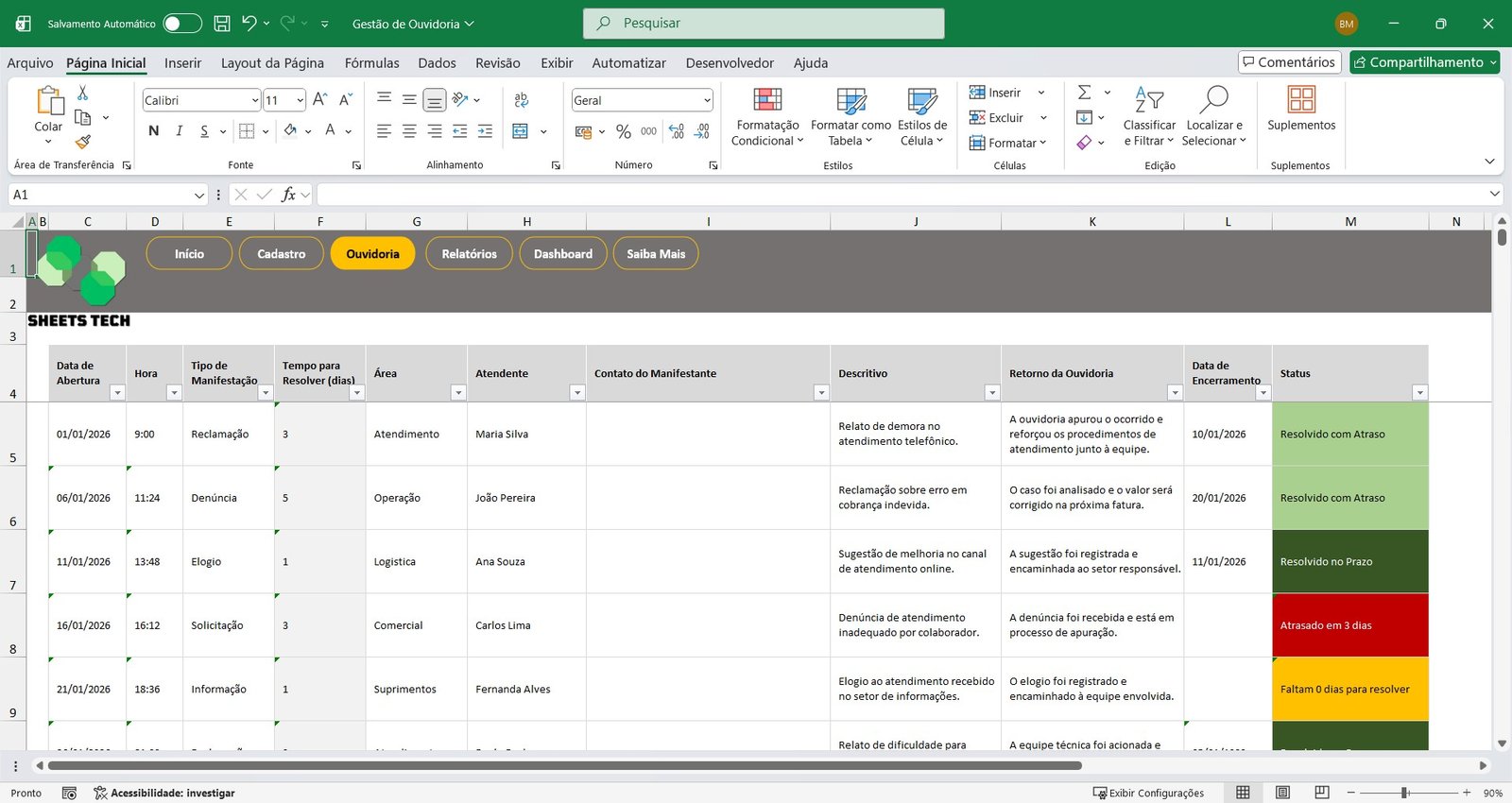Click the Save disk icon
Image resolution: width=1512 pixels, height=803 pixels.
click(222, 24)
